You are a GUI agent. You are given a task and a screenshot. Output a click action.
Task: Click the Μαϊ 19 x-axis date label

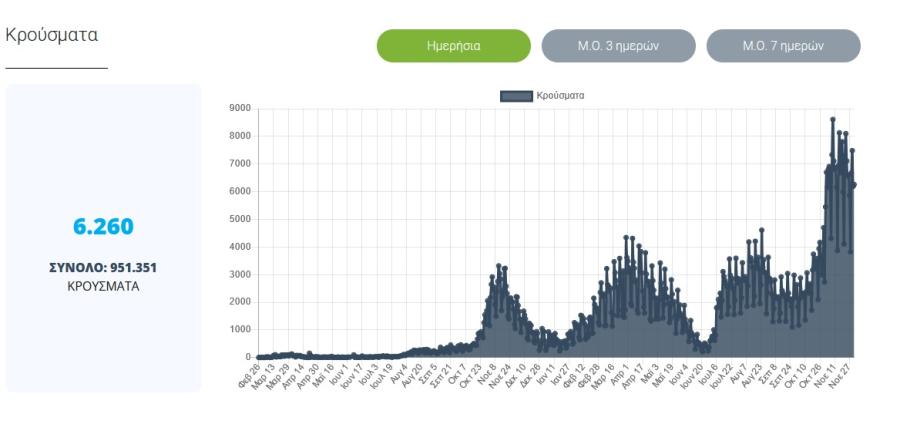click(664, 374)
